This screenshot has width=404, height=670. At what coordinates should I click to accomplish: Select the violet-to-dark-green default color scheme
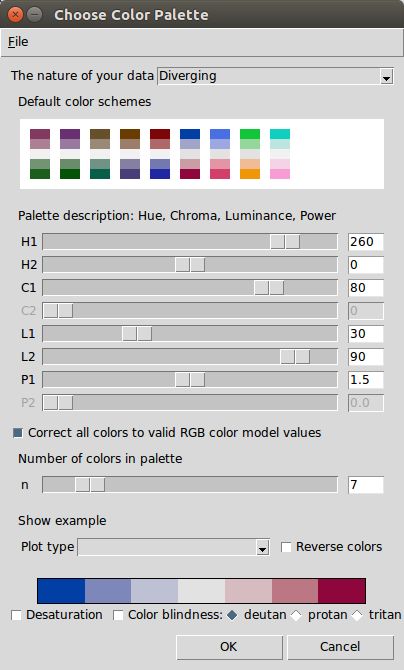point(70,154)
